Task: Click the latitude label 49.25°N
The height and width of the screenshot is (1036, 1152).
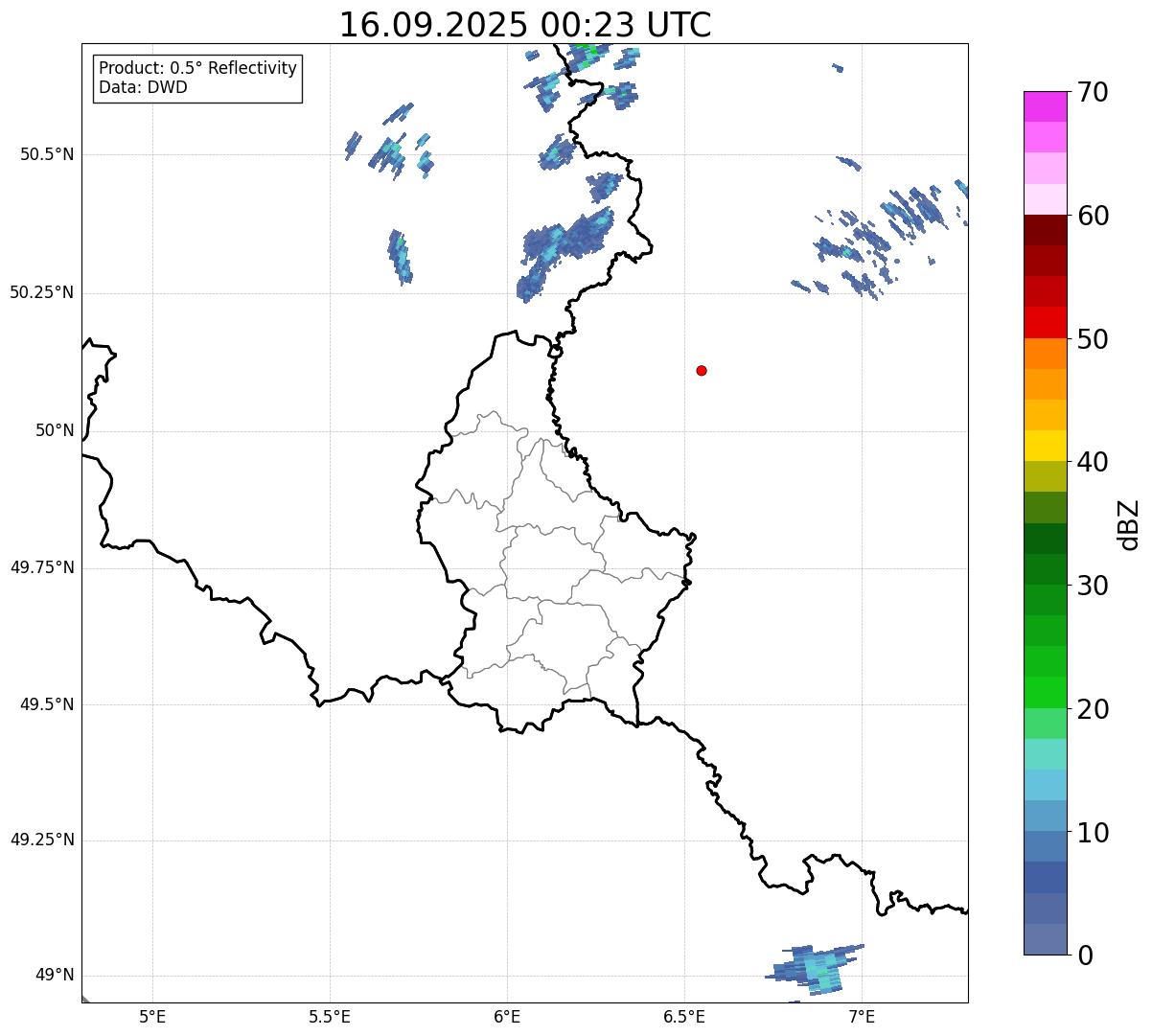Action: 41,840
